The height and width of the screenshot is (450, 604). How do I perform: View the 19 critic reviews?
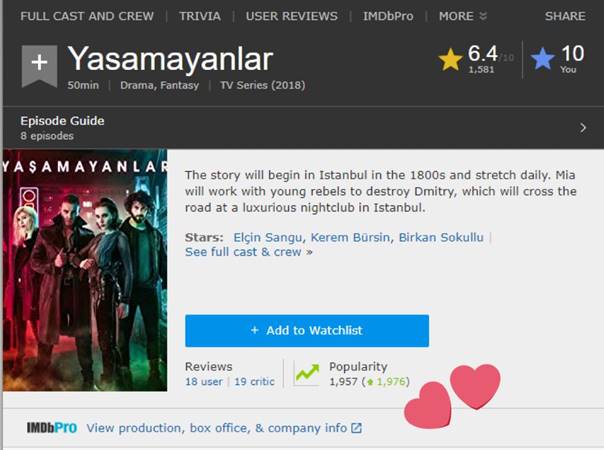pyautogui.click(x=254, y=382)
